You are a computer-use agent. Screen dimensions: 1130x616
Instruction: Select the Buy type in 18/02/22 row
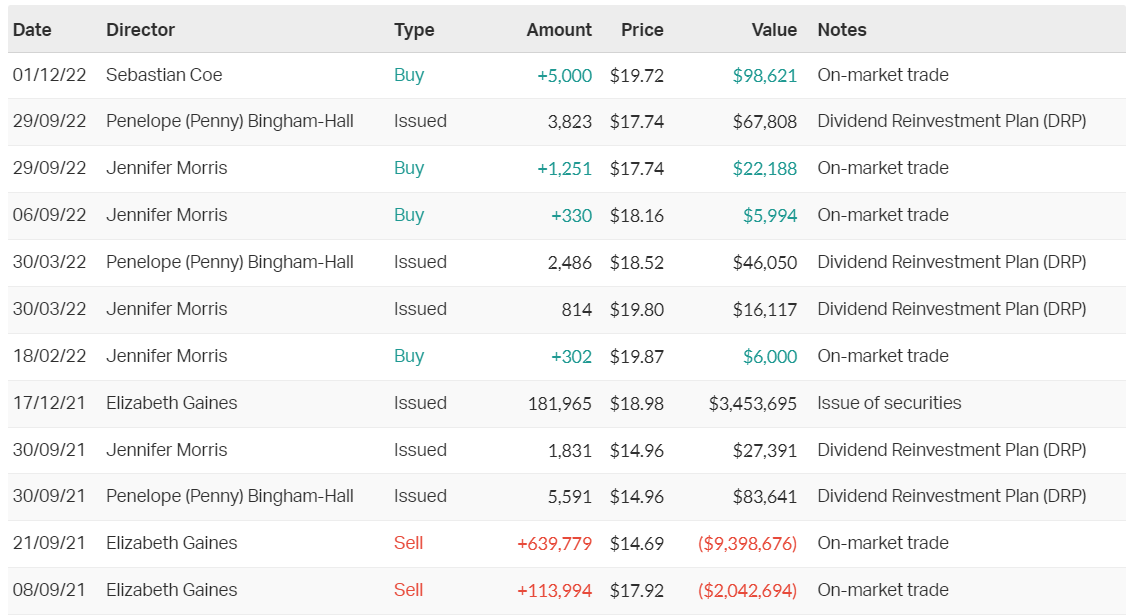[409, 356]
